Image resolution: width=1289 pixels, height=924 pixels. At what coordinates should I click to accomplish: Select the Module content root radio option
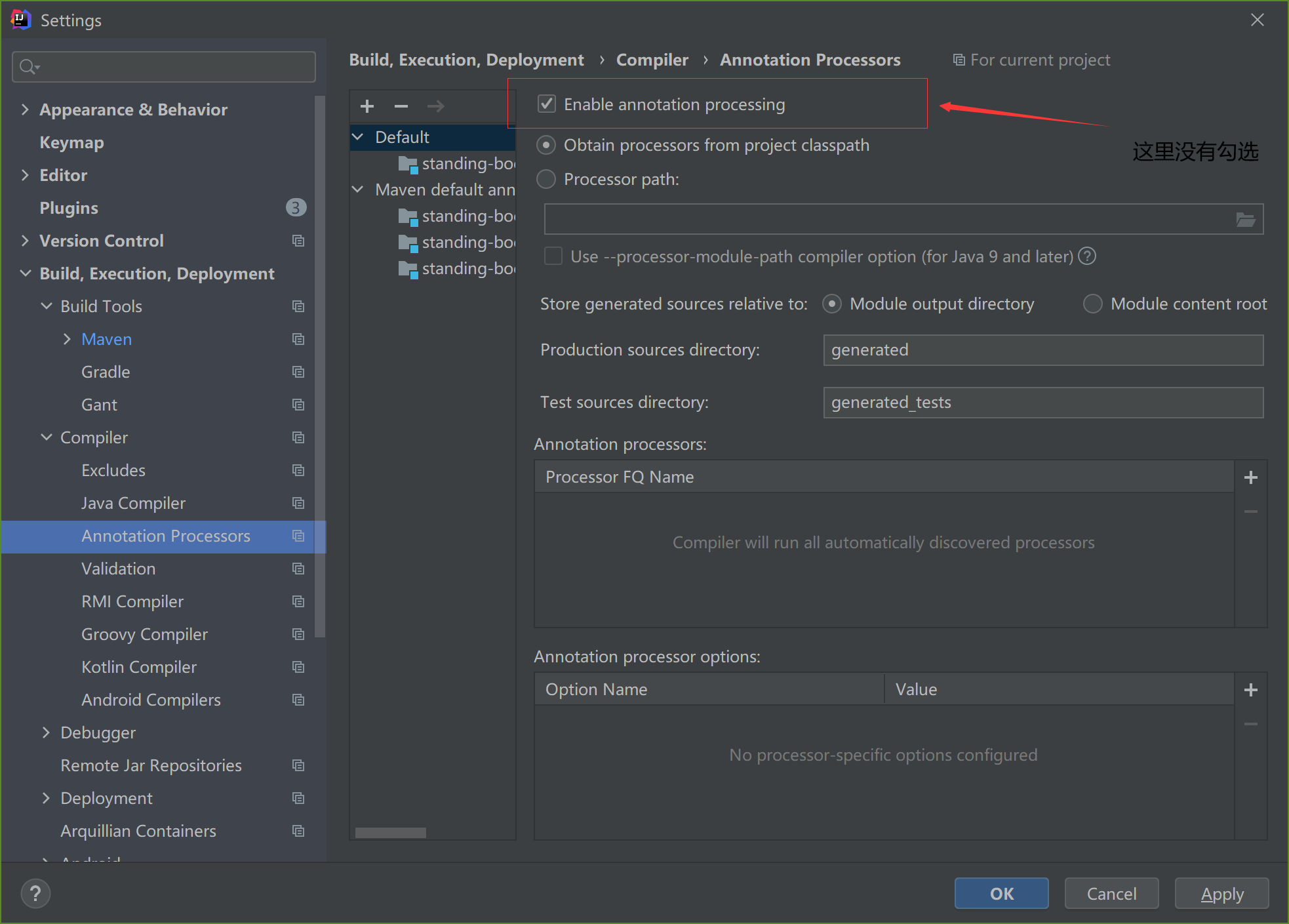tap(1092, 304)
